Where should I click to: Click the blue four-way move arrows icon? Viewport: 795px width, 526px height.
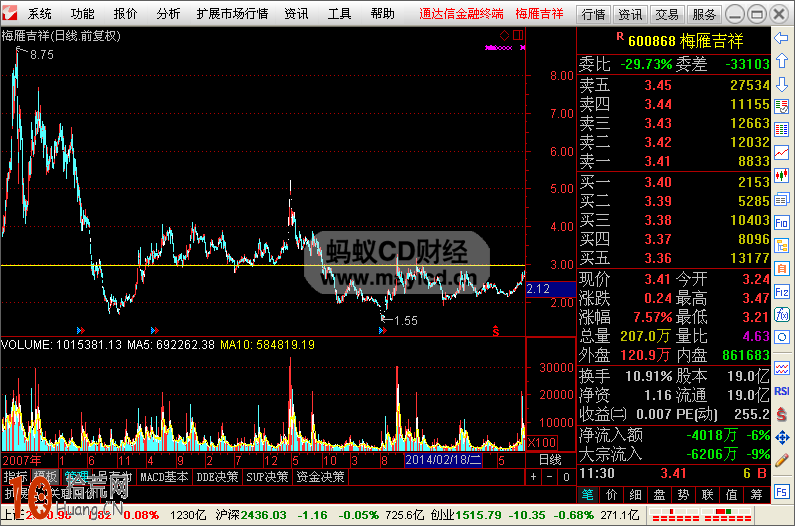click(781, 437)
